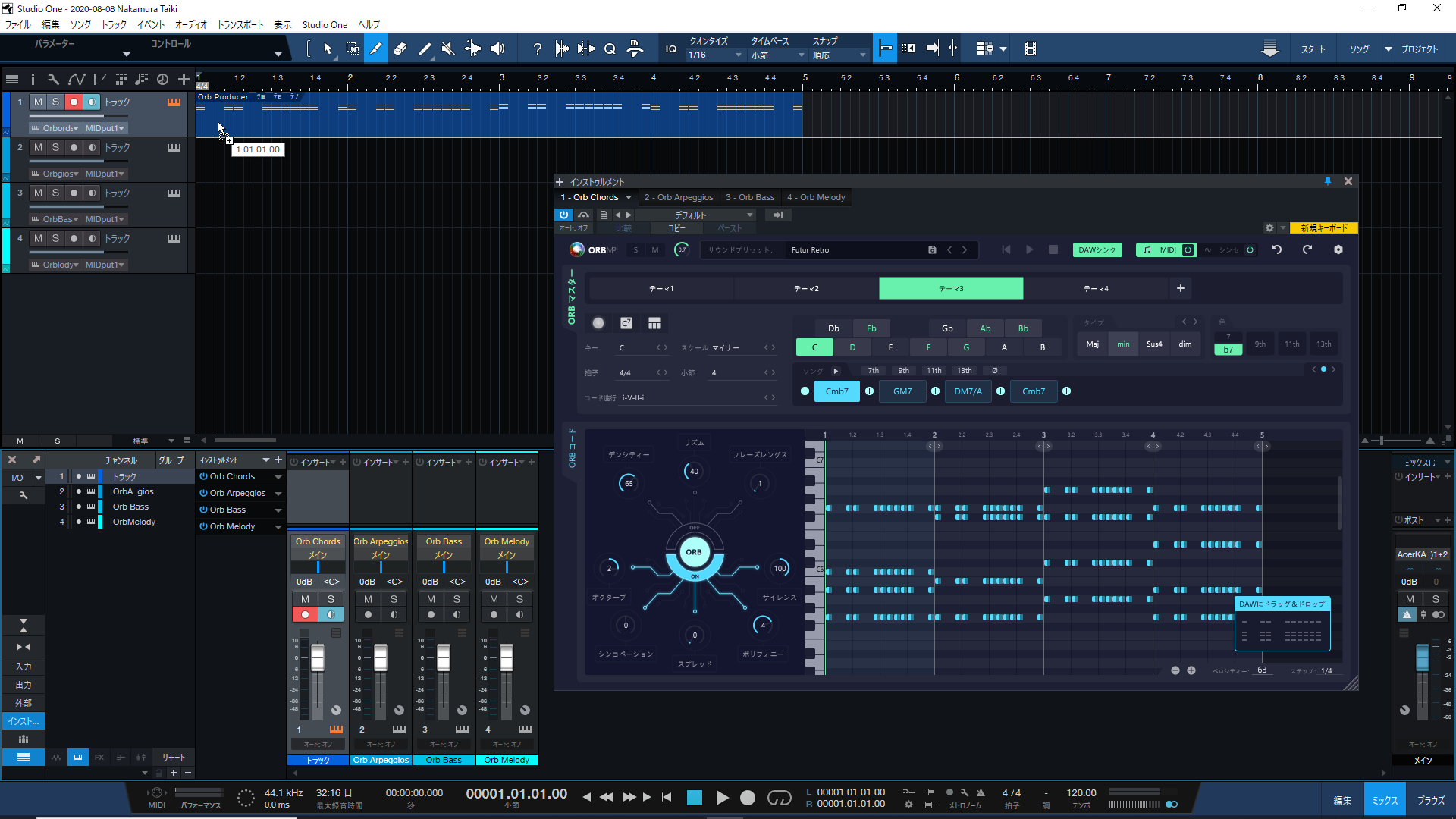This screenshot has height=819, width=1456.
Task: Open plugin preset default dropdown
Action: coord(695,215)
